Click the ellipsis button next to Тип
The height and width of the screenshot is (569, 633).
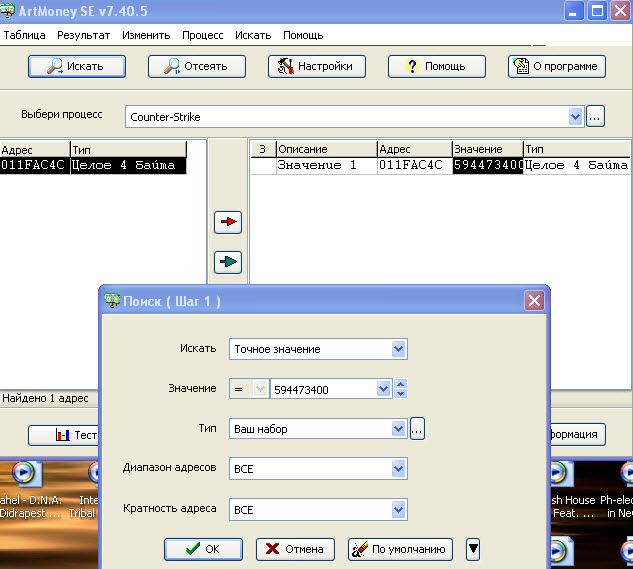[x=417, y=429]
